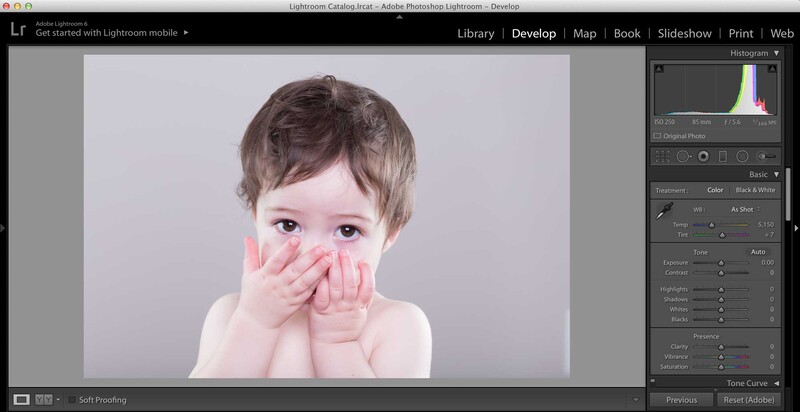Image resolution: width=800 pixels, height=412 pixels.
Task: Click the child photo in preview
Action: [327, 216]
